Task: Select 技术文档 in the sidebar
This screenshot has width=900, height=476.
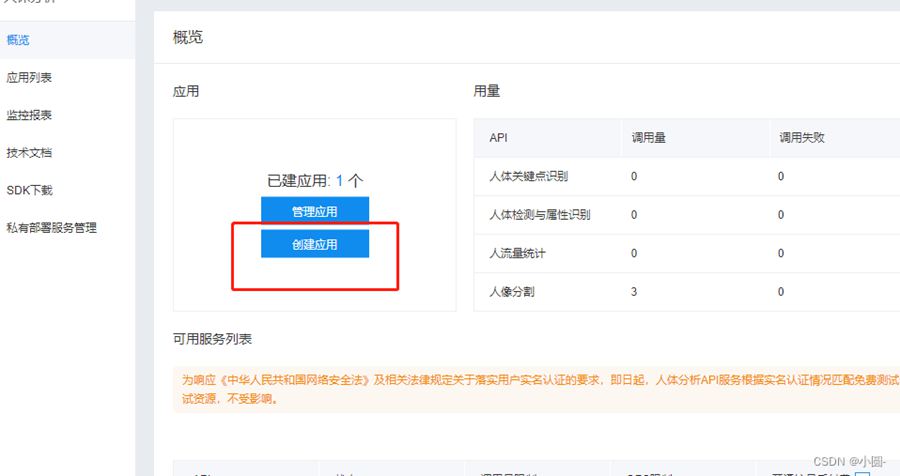Action: [x=29, y=152]
